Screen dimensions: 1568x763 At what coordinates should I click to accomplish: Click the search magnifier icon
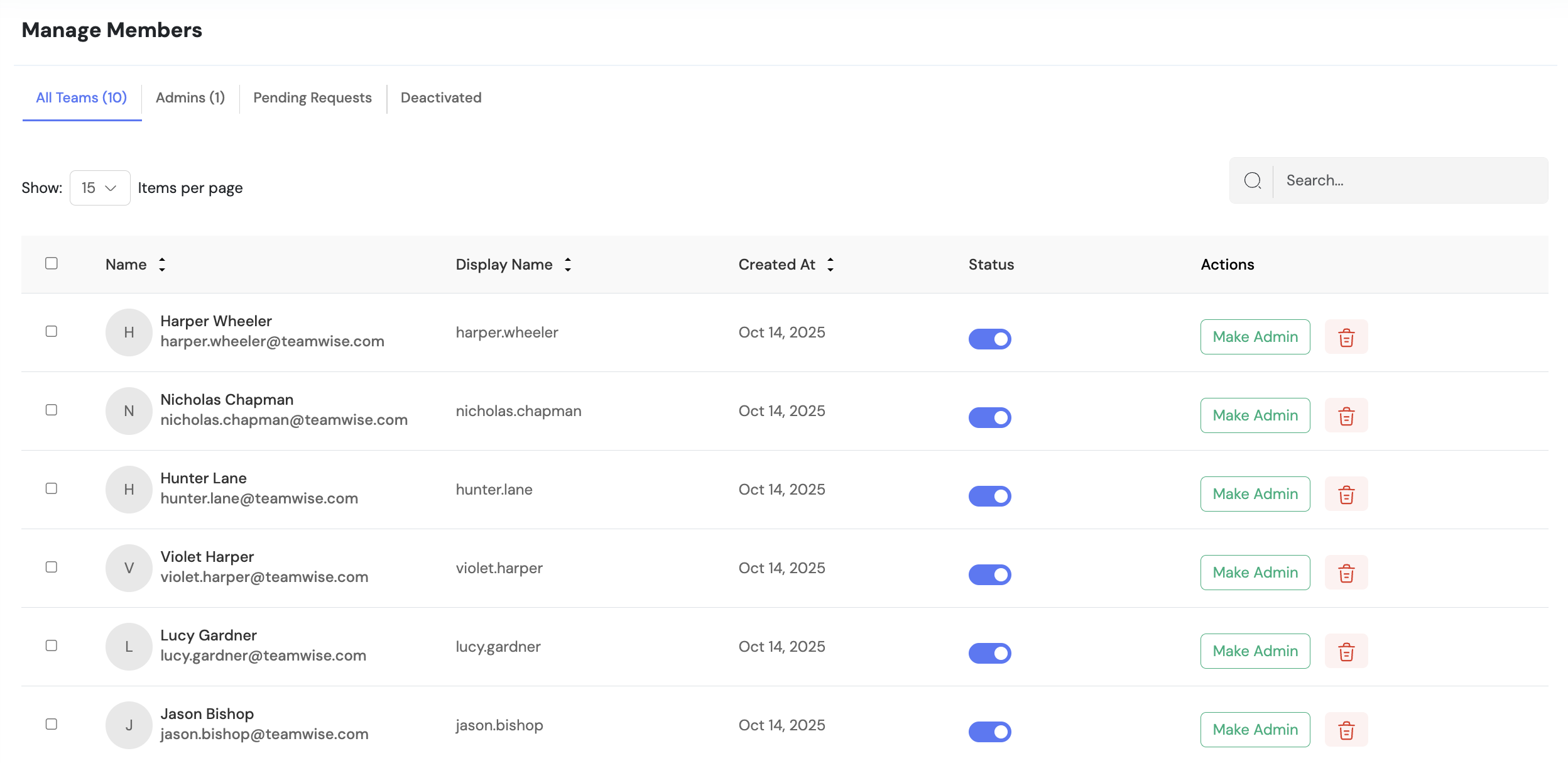(x=1252, y=181)
